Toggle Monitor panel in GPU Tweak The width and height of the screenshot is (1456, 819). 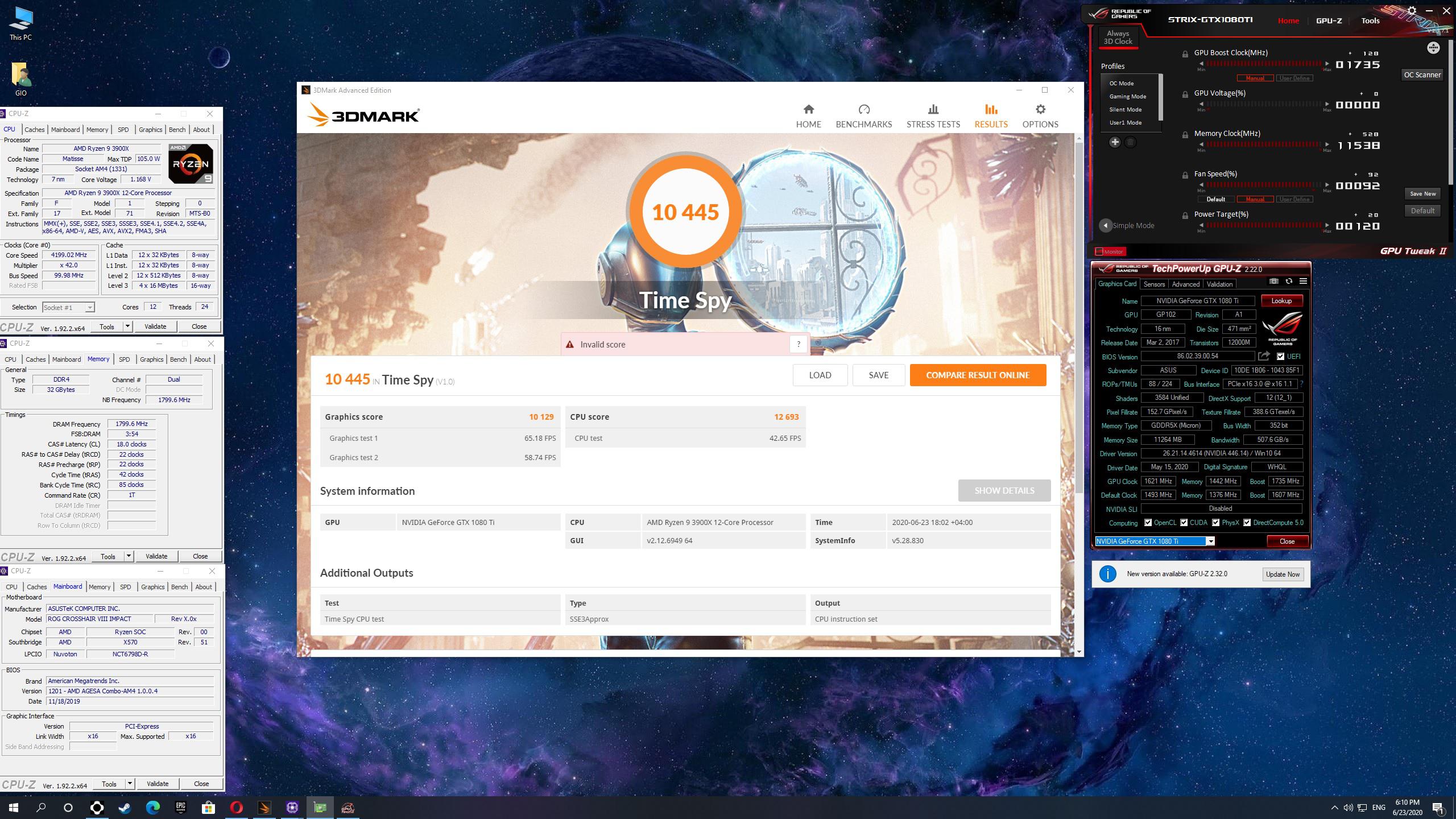click(1110, 251)
